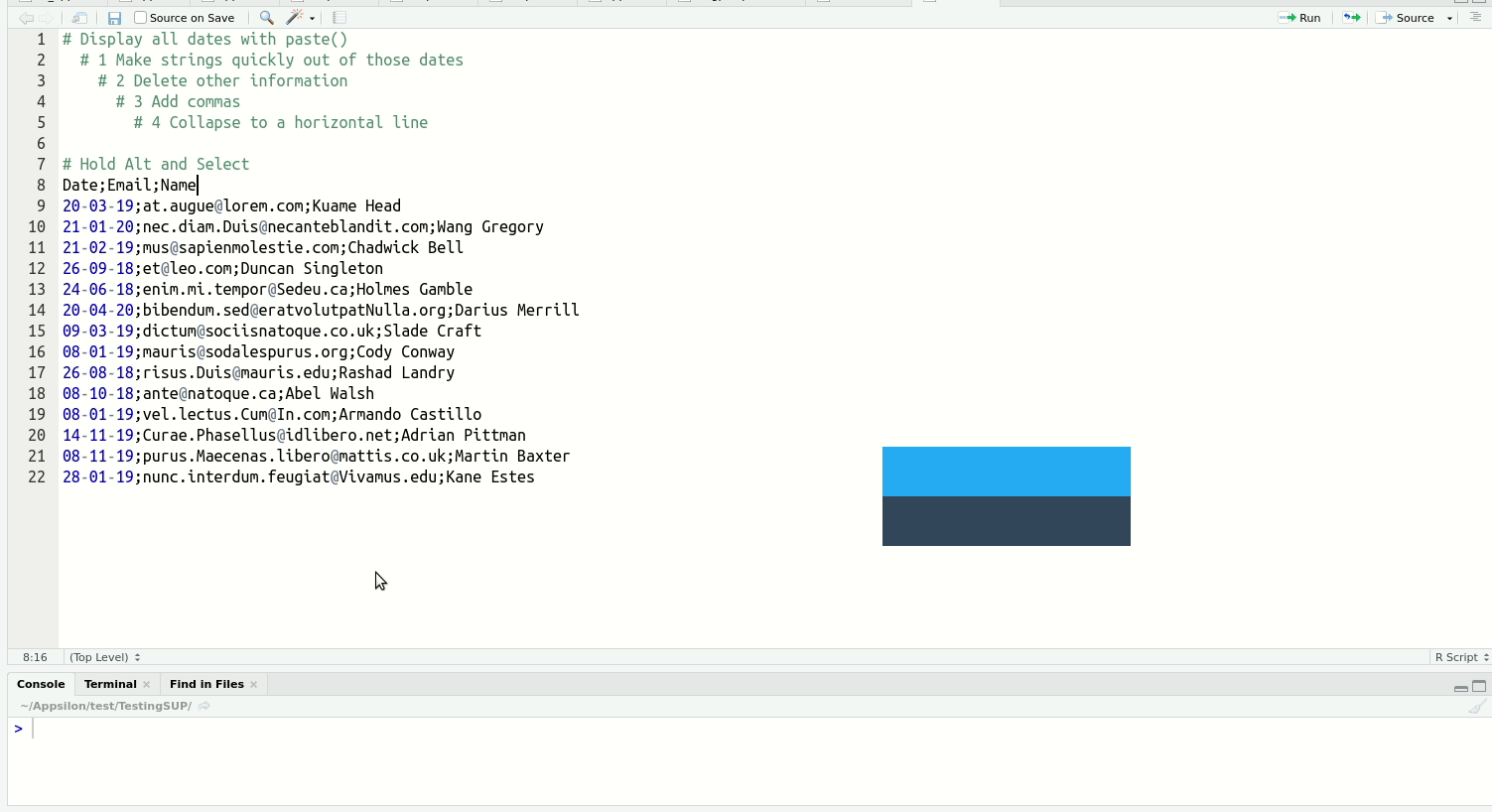Click the Save current document icon
Viewport: 1492px width, 812px height.
pos(114,18)
